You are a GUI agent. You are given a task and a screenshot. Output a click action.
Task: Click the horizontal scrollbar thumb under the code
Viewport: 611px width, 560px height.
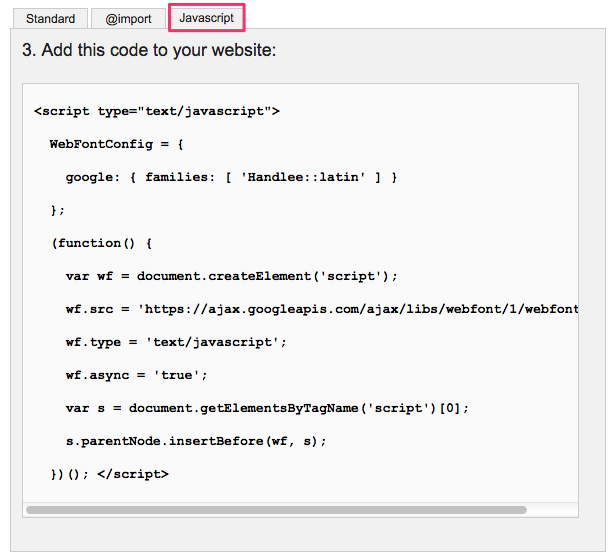276,509
